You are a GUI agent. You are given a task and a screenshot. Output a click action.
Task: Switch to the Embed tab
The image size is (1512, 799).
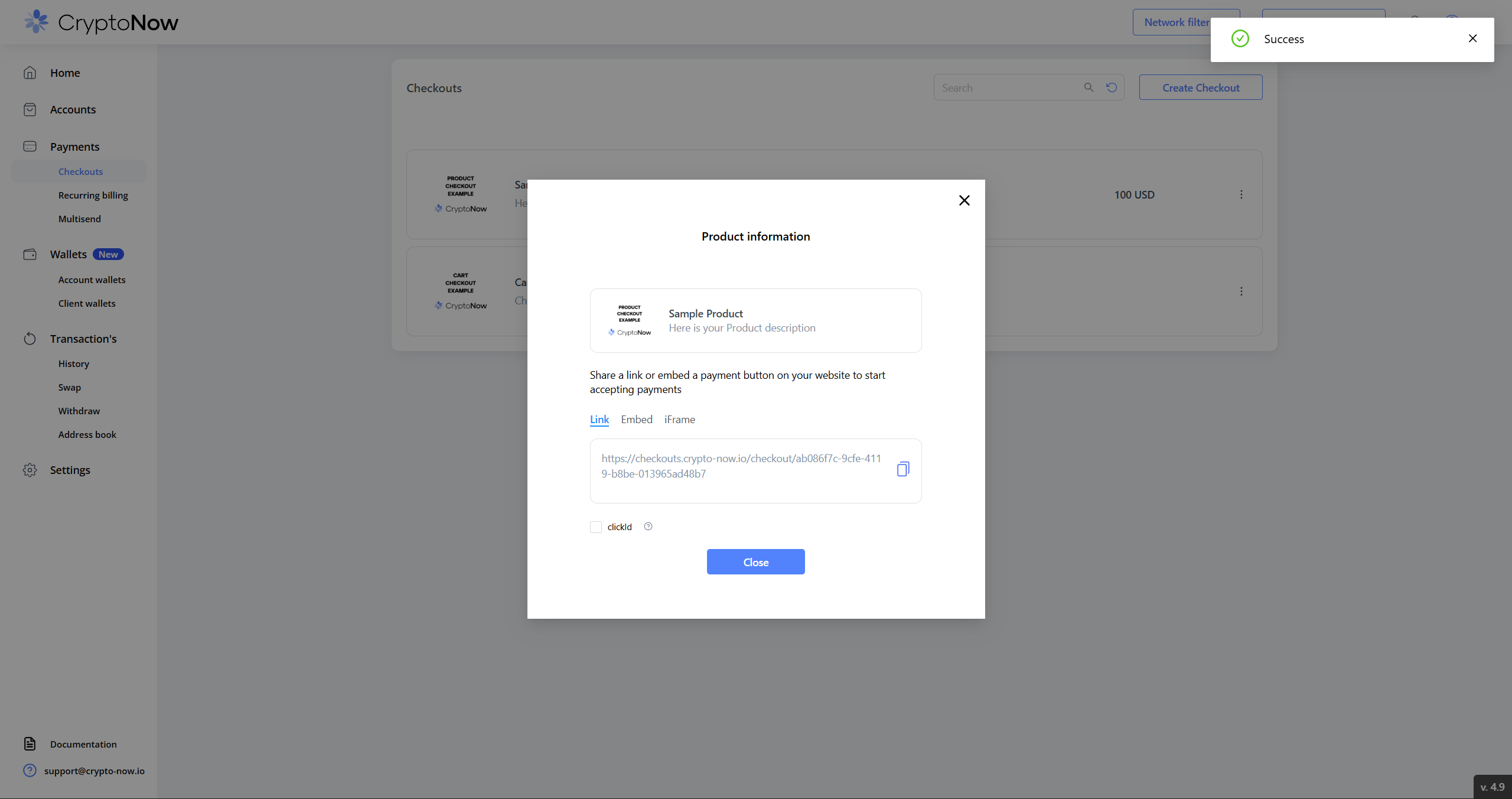coord(637,420)
